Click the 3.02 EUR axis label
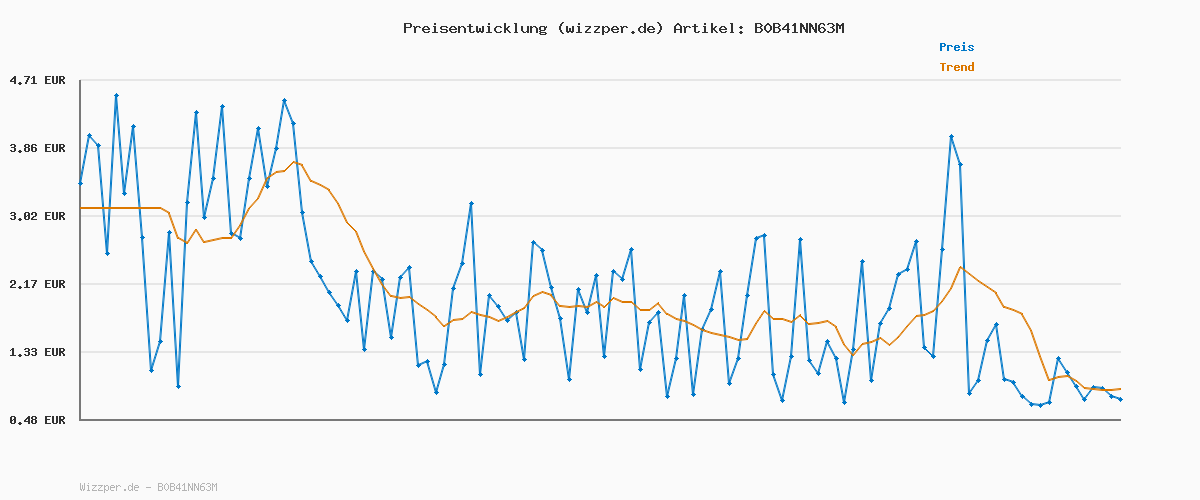 (x=37, y=216)
